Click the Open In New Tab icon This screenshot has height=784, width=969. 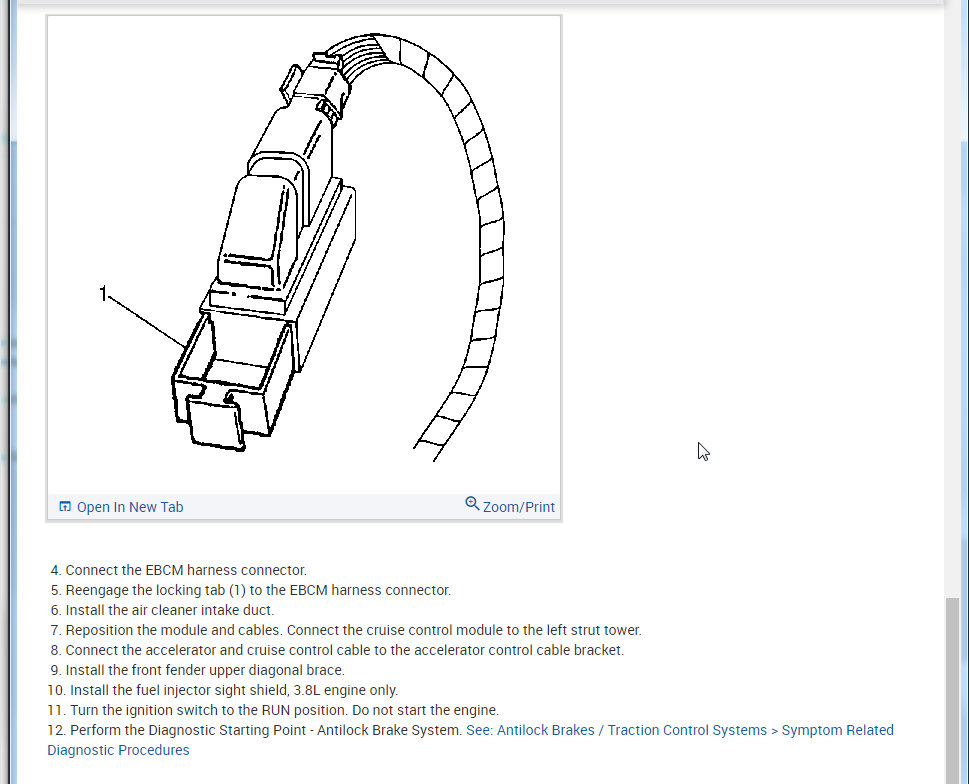65,507
